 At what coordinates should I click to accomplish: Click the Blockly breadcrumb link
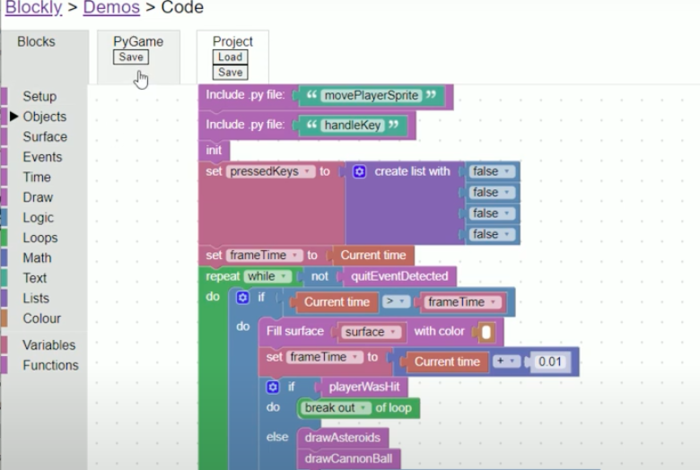tap(33, 8)
